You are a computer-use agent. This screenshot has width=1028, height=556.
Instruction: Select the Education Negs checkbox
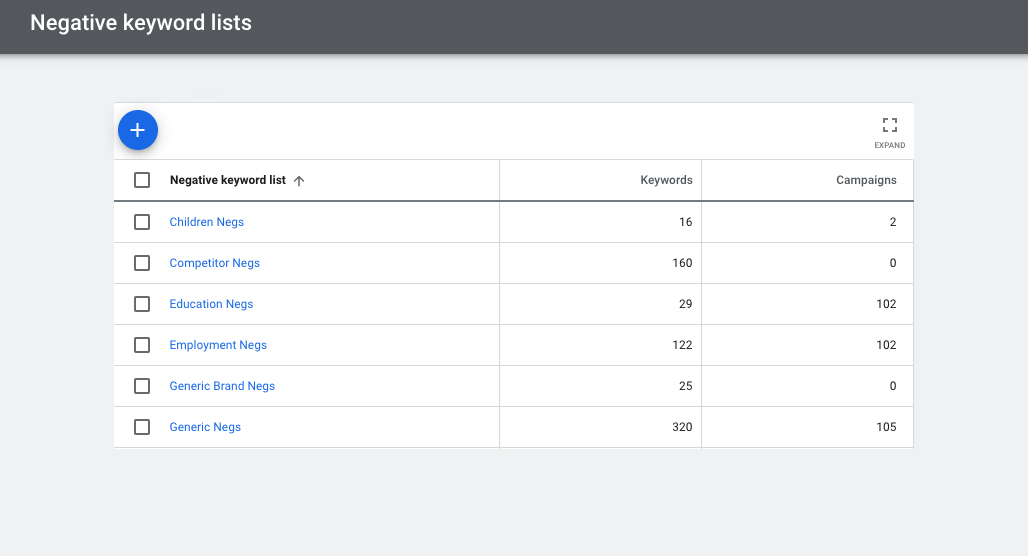coord(142,304)
